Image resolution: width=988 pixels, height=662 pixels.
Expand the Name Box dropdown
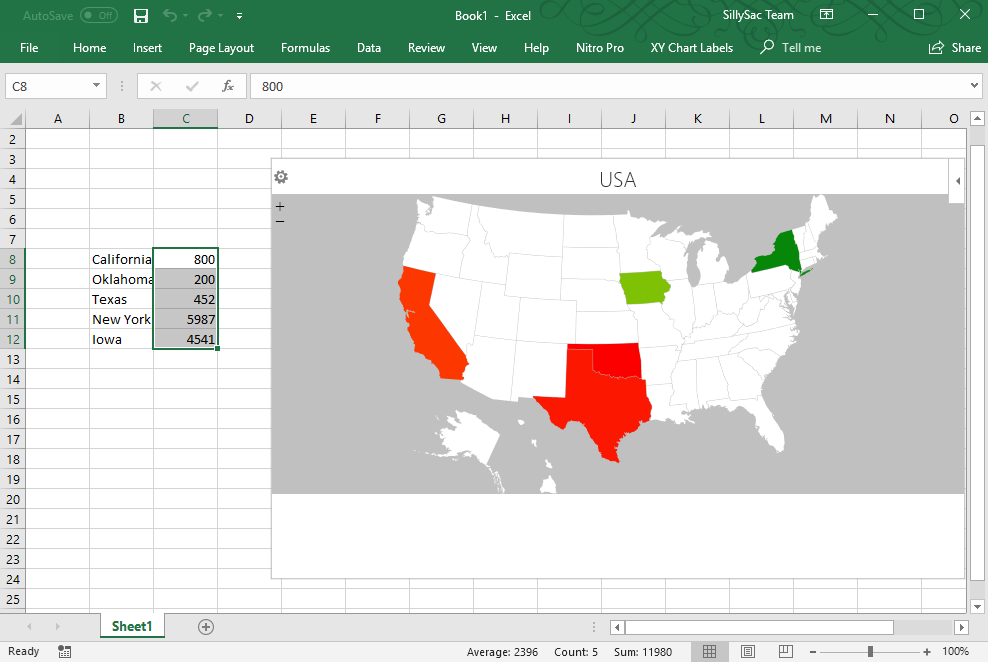96,86
